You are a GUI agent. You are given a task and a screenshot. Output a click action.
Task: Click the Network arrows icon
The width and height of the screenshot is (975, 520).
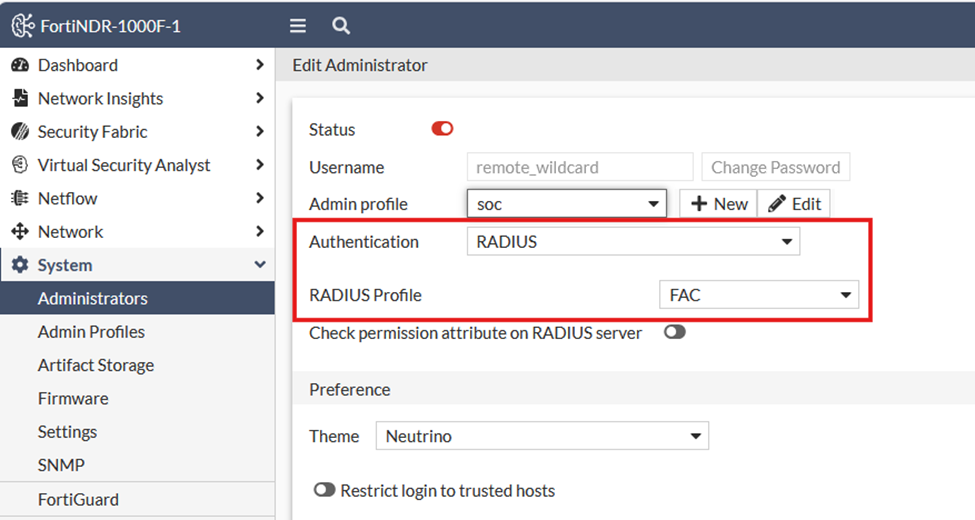click(20, 231)
